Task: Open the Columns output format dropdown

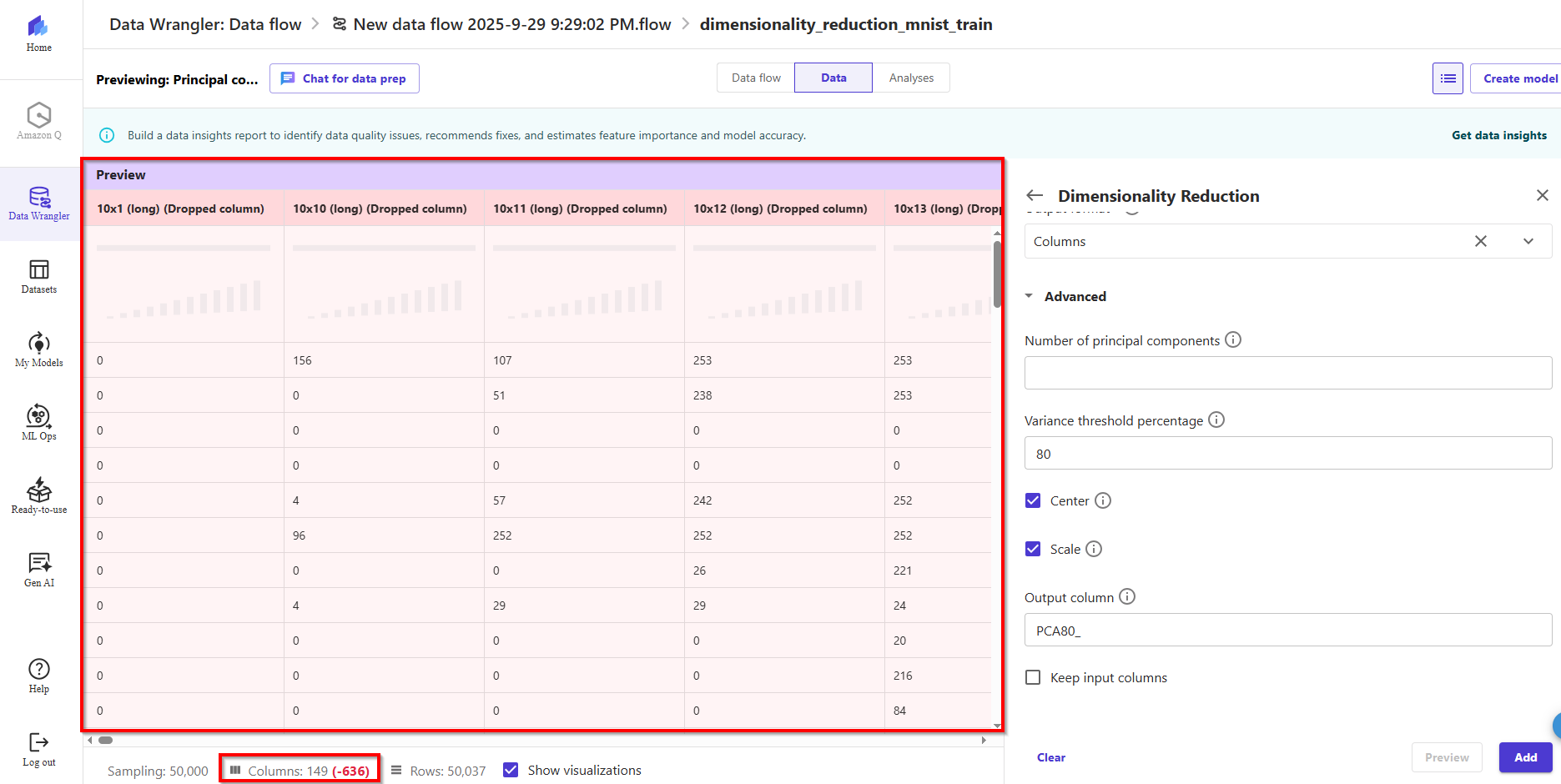Action: pyautogui.click(x=1528, y=241)
